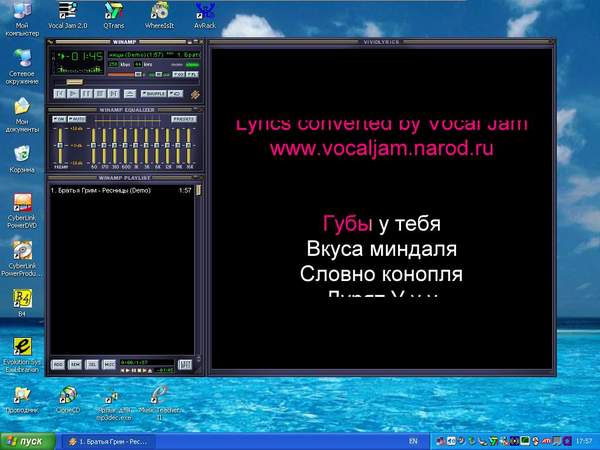Click the Winamp Eject button
600x450 pixels.
point(130,93)
